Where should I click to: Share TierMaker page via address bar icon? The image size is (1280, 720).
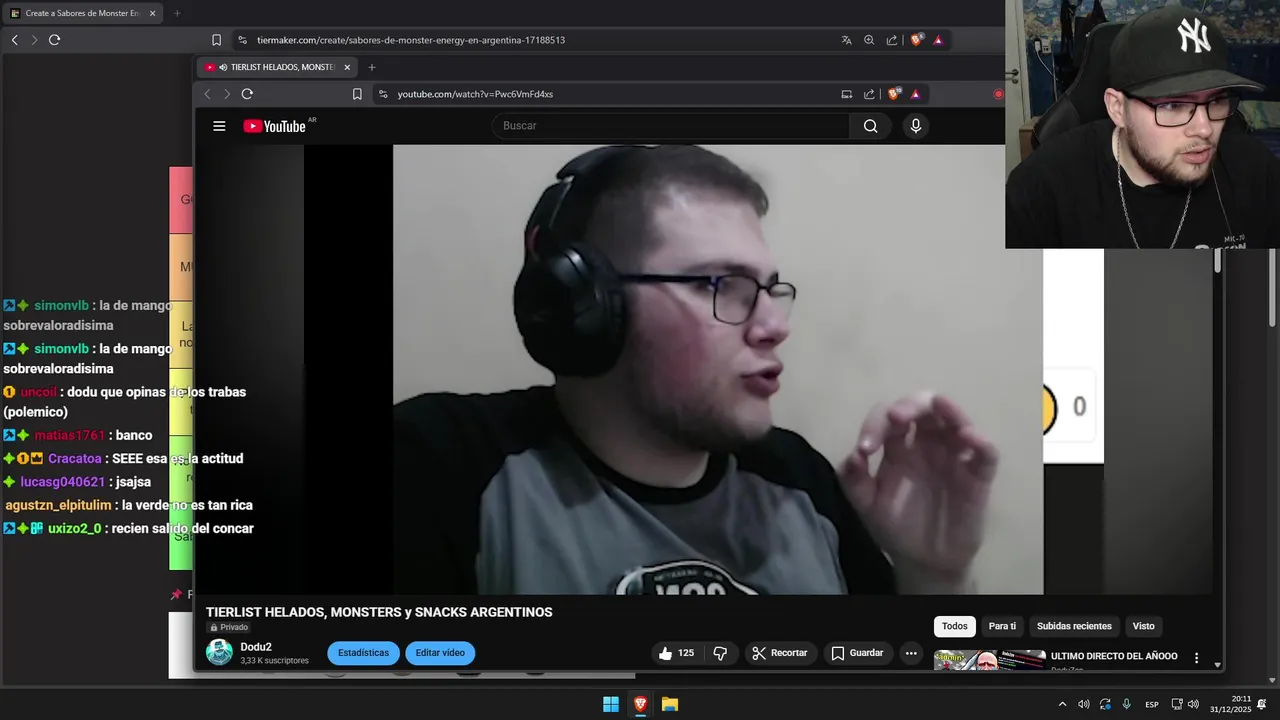click(x=891, y=40)
